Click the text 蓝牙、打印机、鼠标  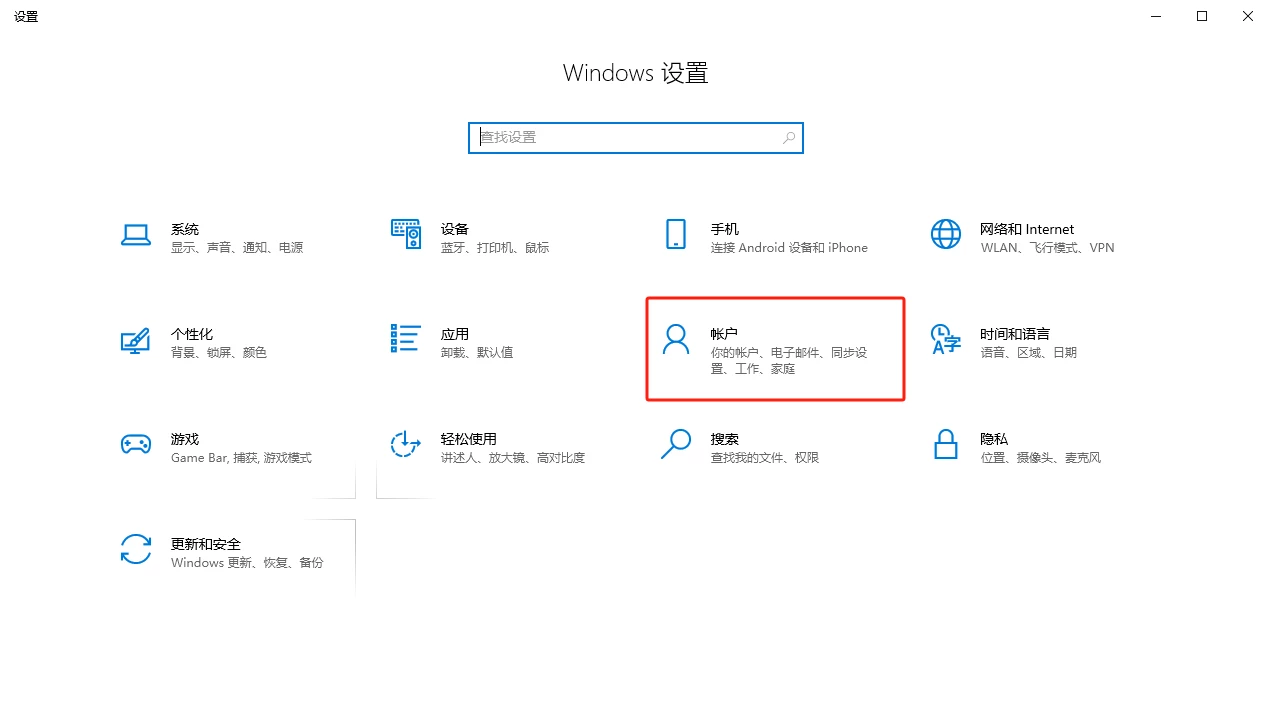pos(495,248)
